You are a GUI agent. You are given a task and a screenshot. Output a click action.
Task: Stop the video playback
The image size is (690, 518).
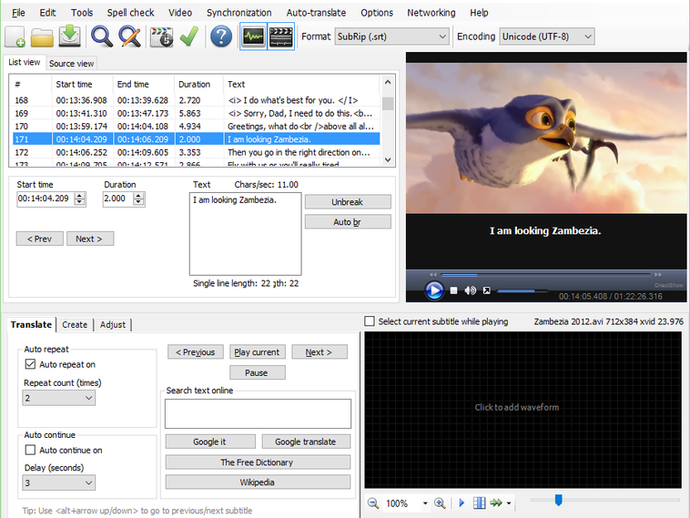[454, 290]
